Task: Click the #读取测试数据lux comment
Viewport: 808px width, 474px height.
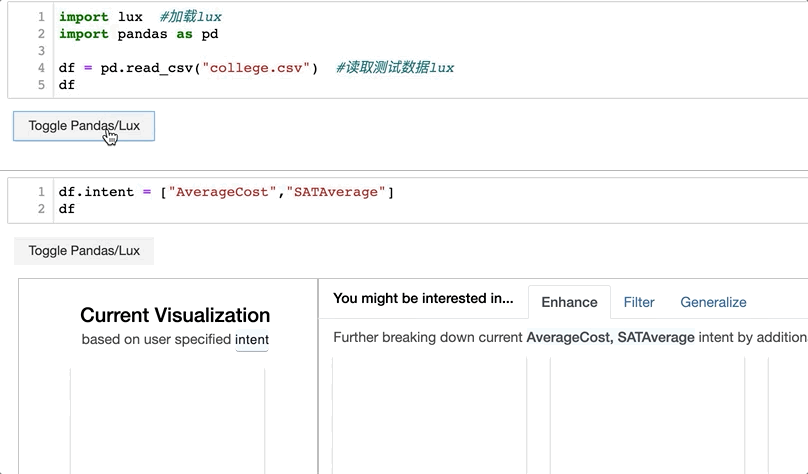Action: click(395, 68)
